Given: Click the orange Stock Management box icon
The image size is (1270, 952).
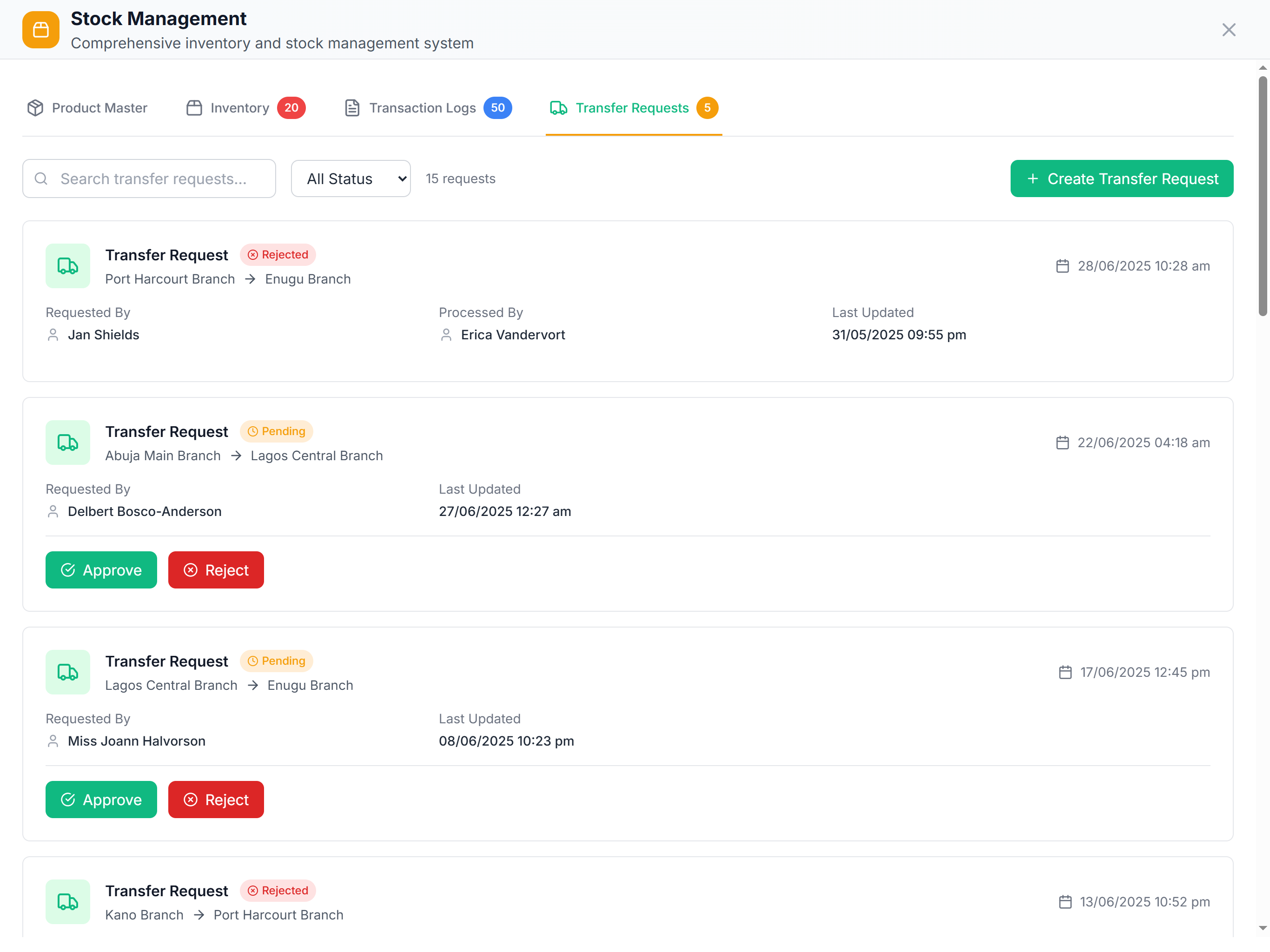Looking at the screenshot, I should pyautogui.click(x=41, y=30).
